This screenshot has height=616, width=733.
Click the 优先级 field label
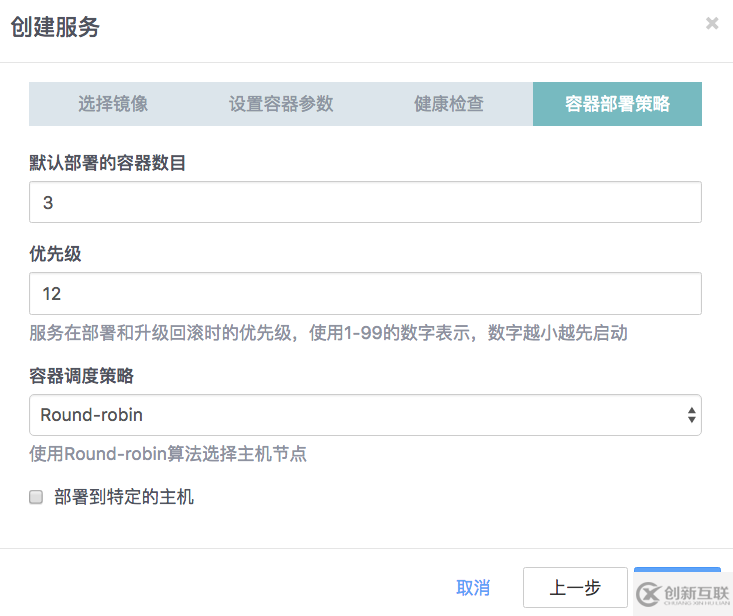pyautogui.click(x=56, y=254)
